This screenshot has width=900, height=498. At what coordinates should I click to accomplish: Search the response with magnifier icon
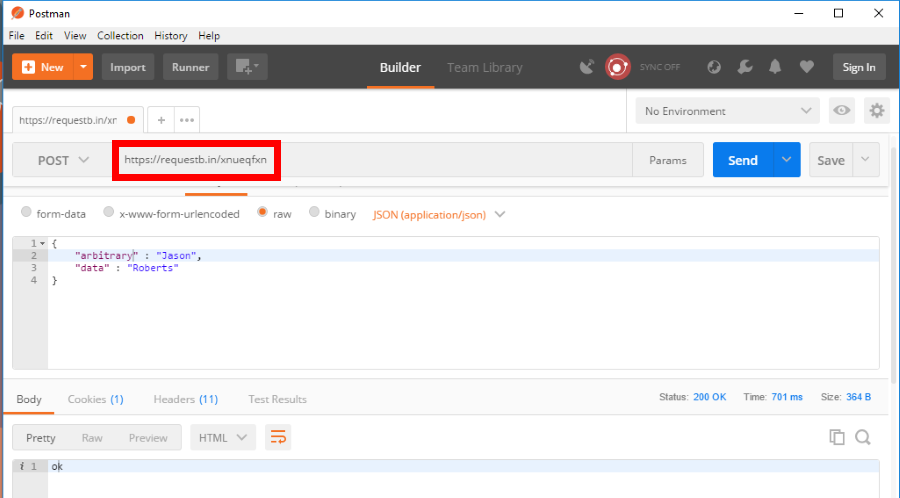point(863,437)
